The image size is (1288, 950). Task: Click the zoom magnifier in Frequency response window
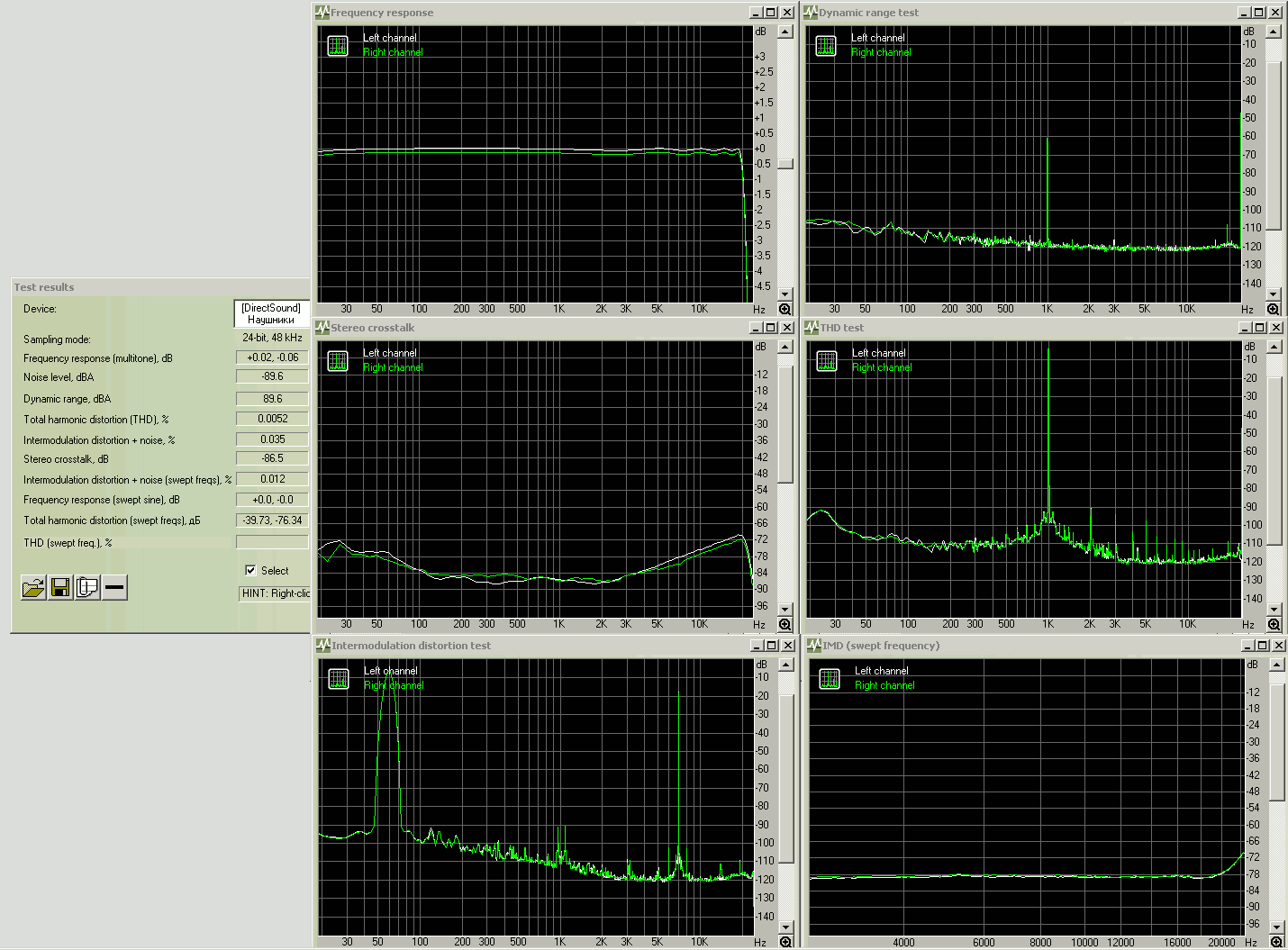point(785,309)
